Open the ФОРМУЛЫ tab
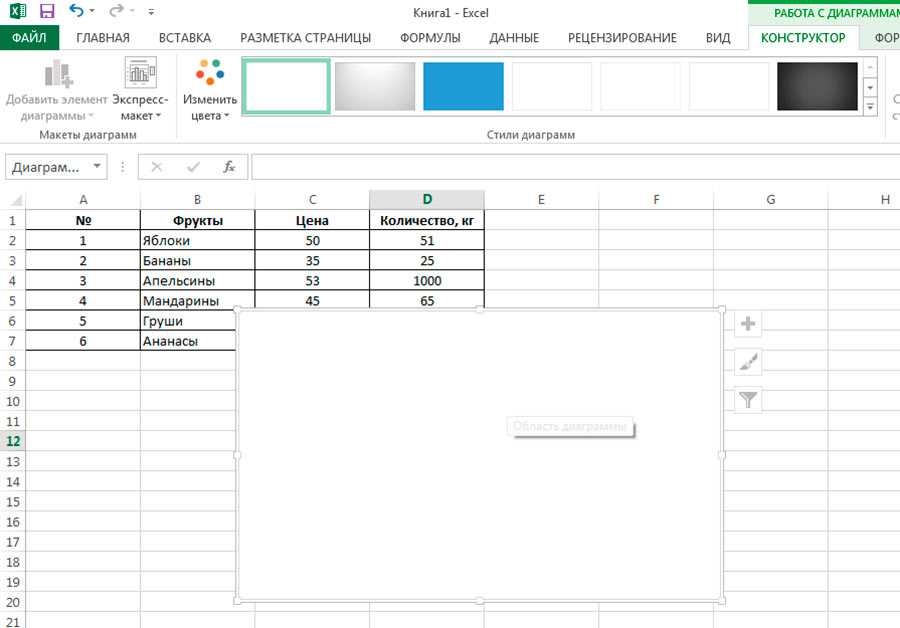This screenshot has height=628, width=900. [x=430, y=38]
